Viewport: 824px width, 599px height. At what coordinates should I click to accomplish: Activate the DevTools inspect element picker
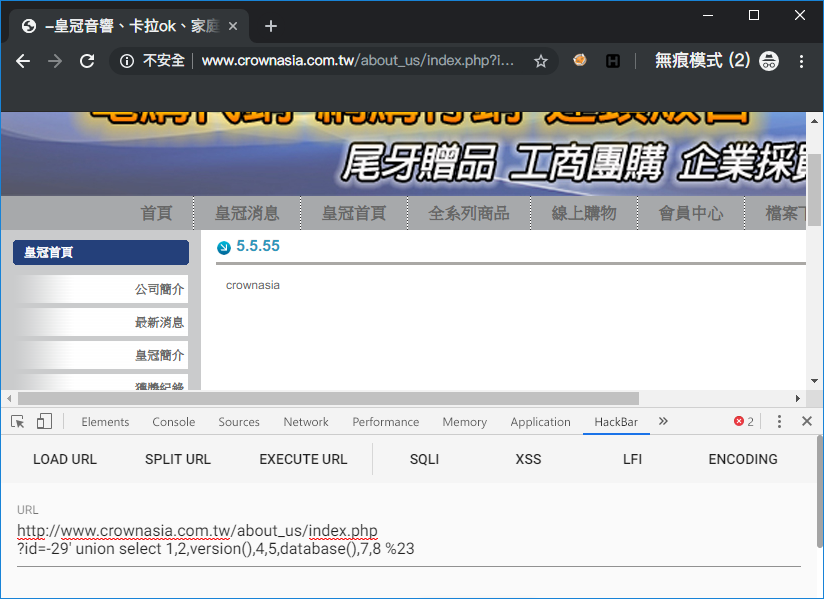pyautogui.click(x=18, y=421)
